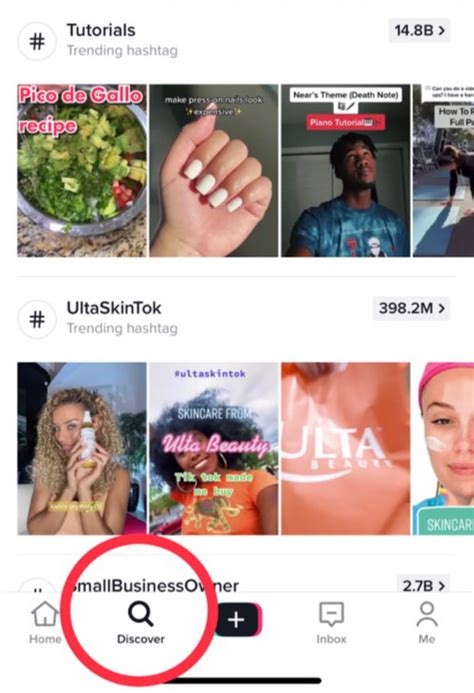The image size is (474, 693).
Task: Open the pink headband skincare video
Action: coord(443,449)
